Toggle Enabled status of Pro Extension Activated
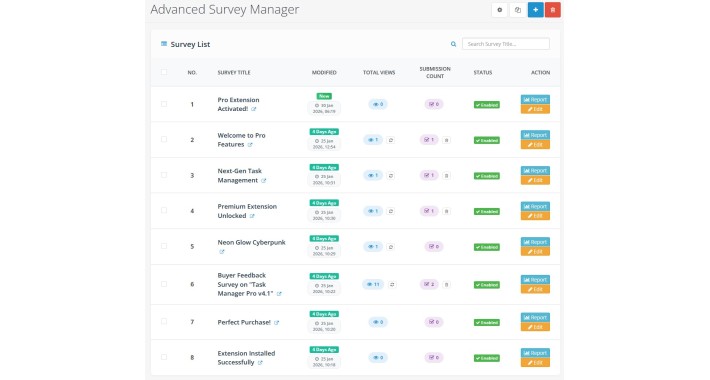Screen dimensions: 710x380 (x=487, y=105)
